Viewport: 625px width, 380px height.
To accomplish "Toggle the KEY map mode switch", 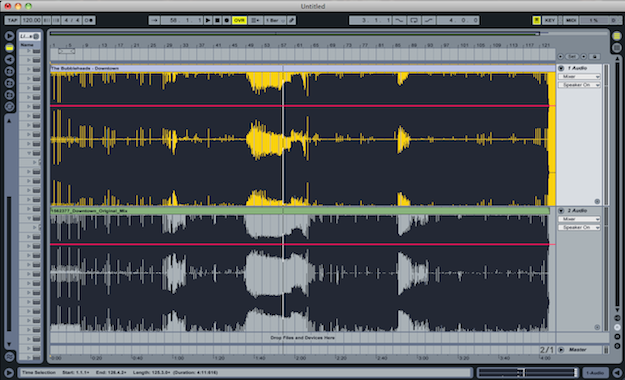I will click(550, 20).
